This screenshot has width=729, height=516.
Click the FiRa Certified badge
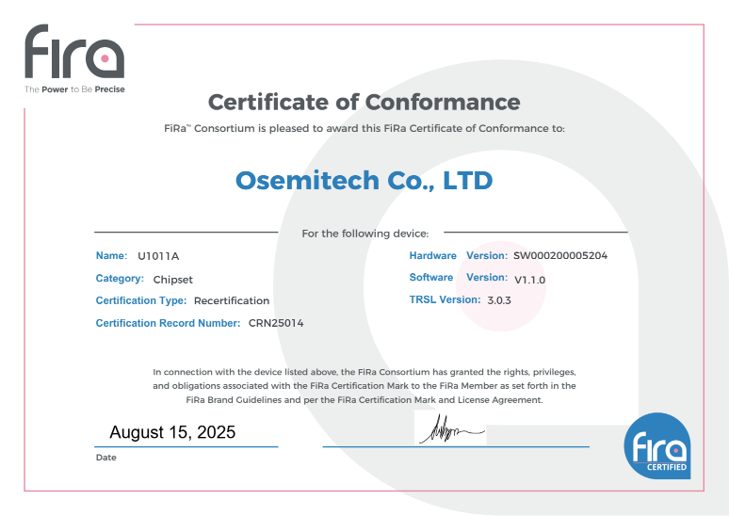(657, 446)
